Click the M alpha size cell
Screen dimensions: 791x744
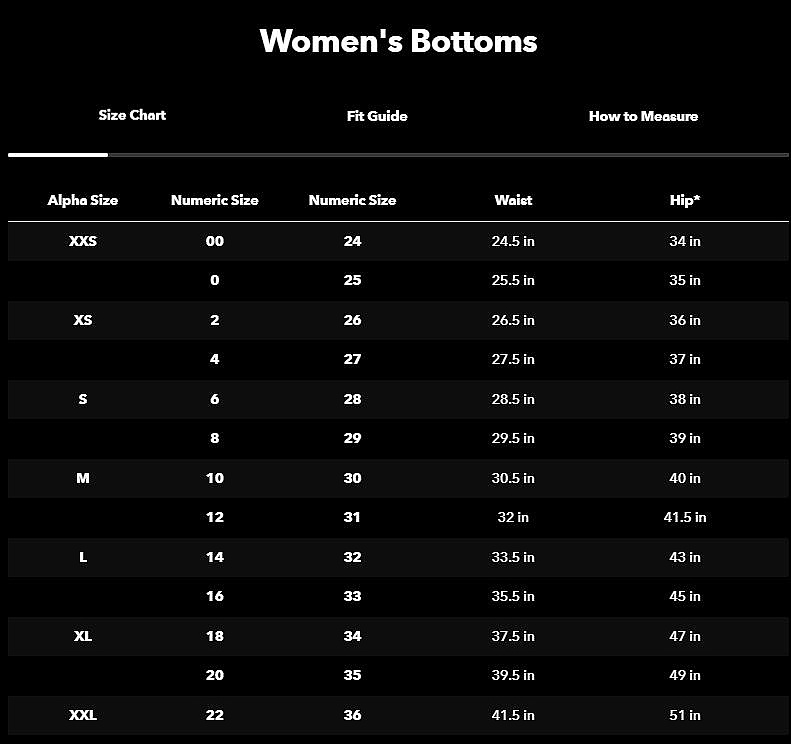[83, 478]
